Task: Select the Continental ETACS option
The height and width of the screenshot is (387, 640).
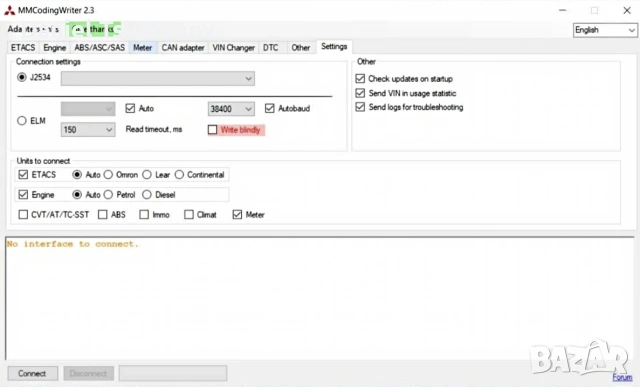Action: coord(179,175)
